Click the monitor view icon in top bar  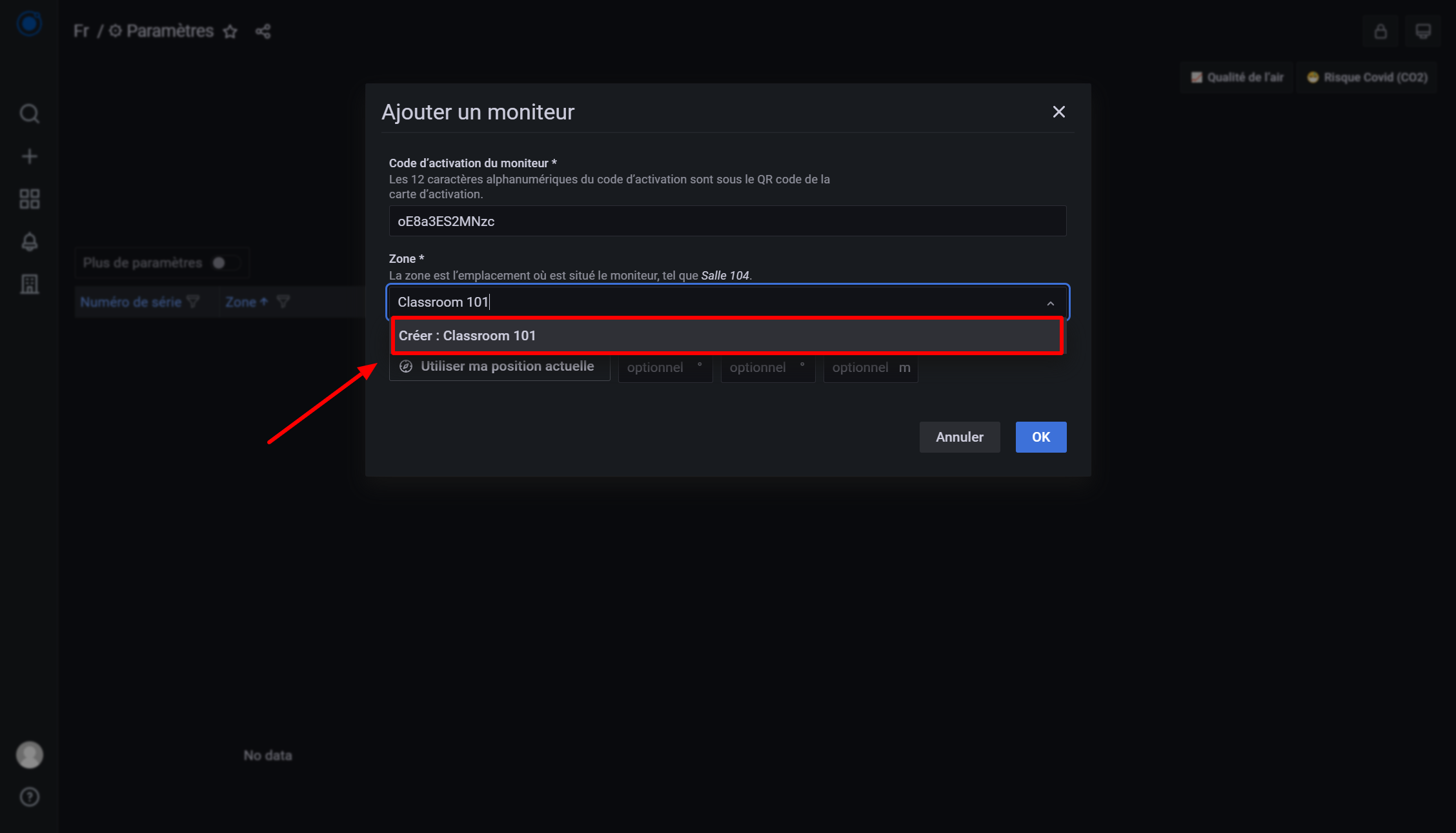coord(1423,31)
